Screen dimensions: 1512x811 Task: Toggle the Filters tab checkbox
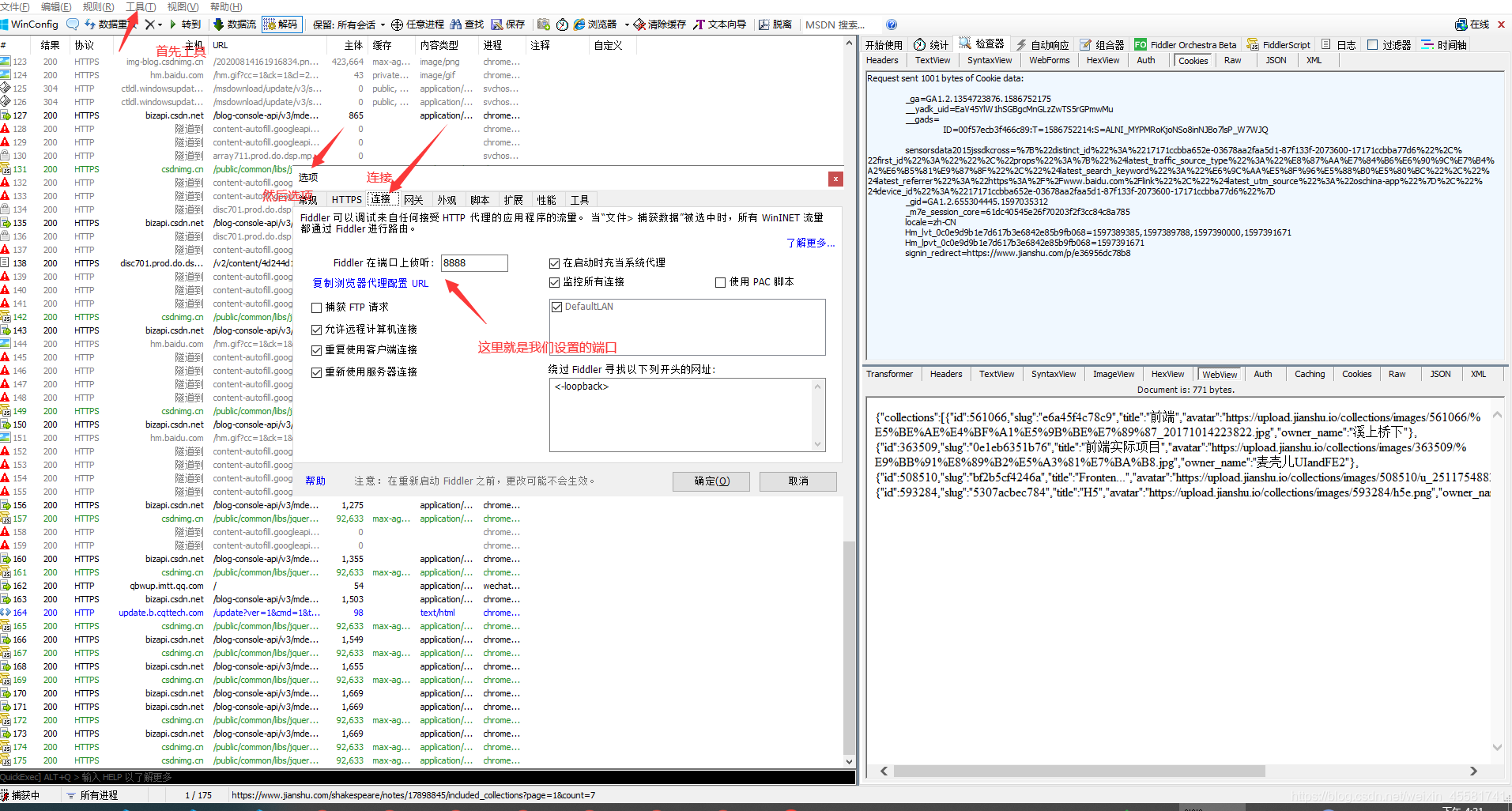[1373, 44]
